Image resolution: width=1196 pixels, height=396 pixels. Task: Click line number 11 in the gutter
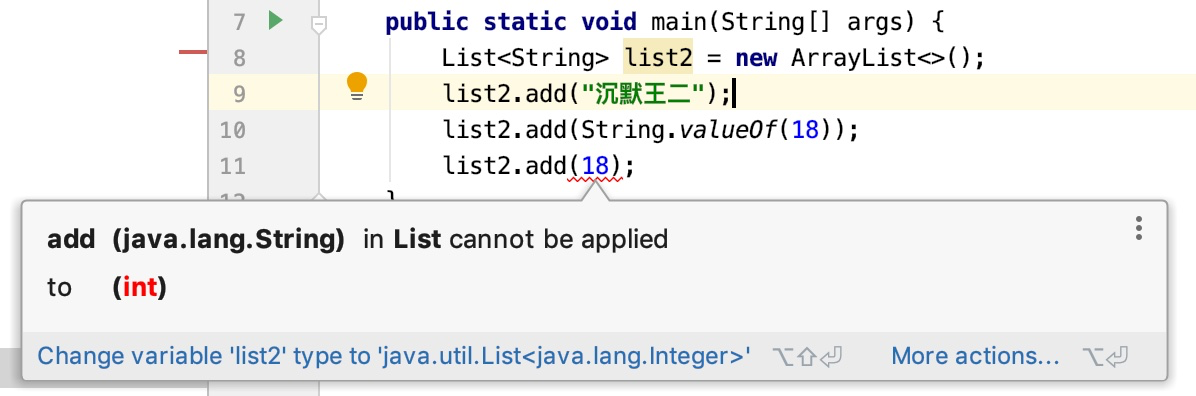[x=233, y=166]
